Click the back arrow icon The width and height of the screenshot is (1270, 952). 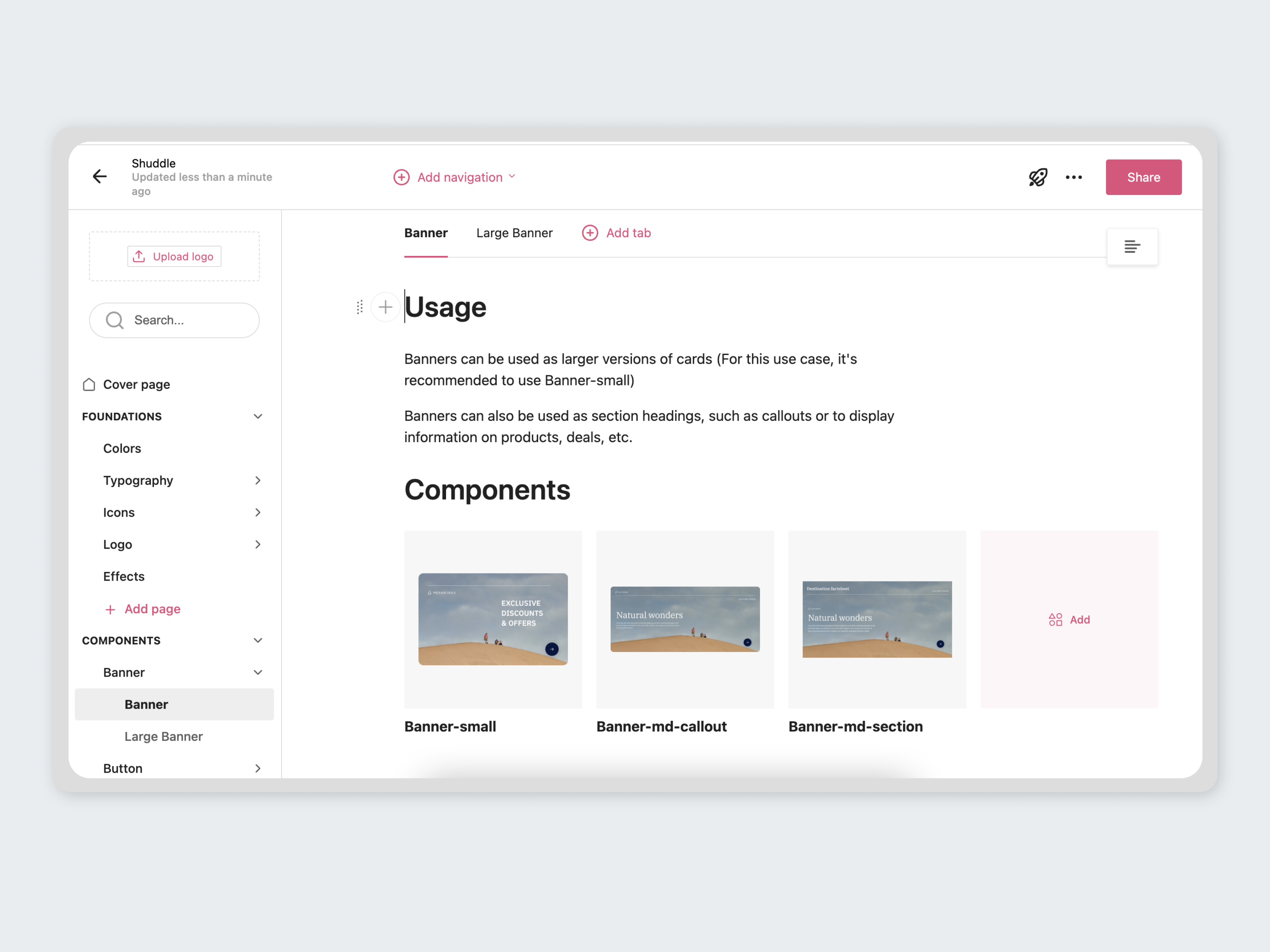pyautogui.click(x=100, y=177)
